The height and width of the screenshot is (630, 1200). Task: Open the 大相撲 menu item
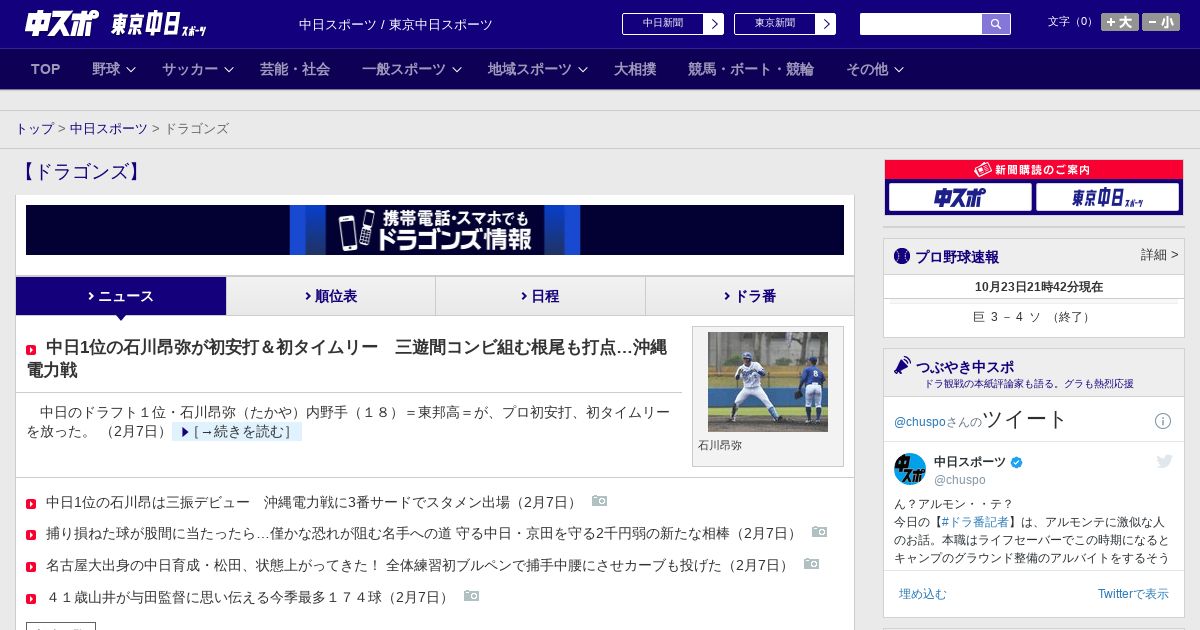pyautogui.click(x=635, y=69)
